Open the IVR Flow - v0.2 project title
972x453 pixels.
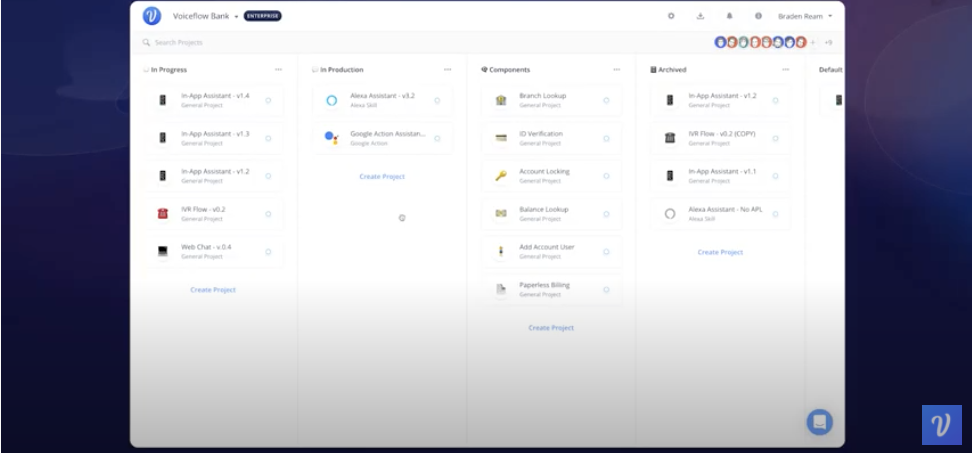[x=203, y=209]
